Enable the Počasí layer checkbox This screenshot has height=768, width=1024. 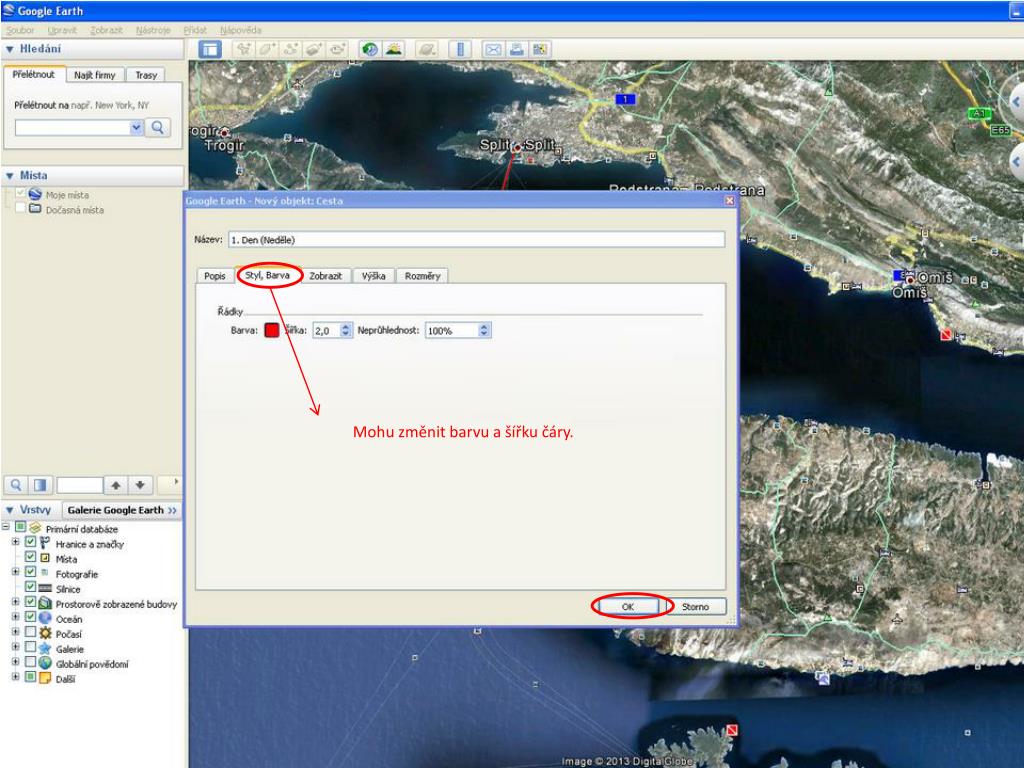tap(30, 632)
